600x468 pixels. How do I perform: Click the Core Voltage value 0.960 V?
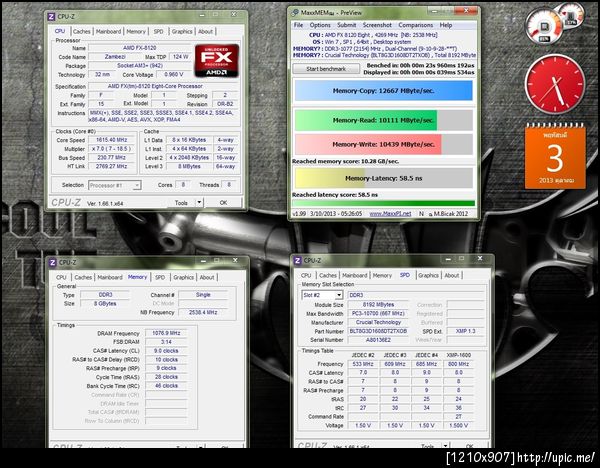tap(173, 75)
